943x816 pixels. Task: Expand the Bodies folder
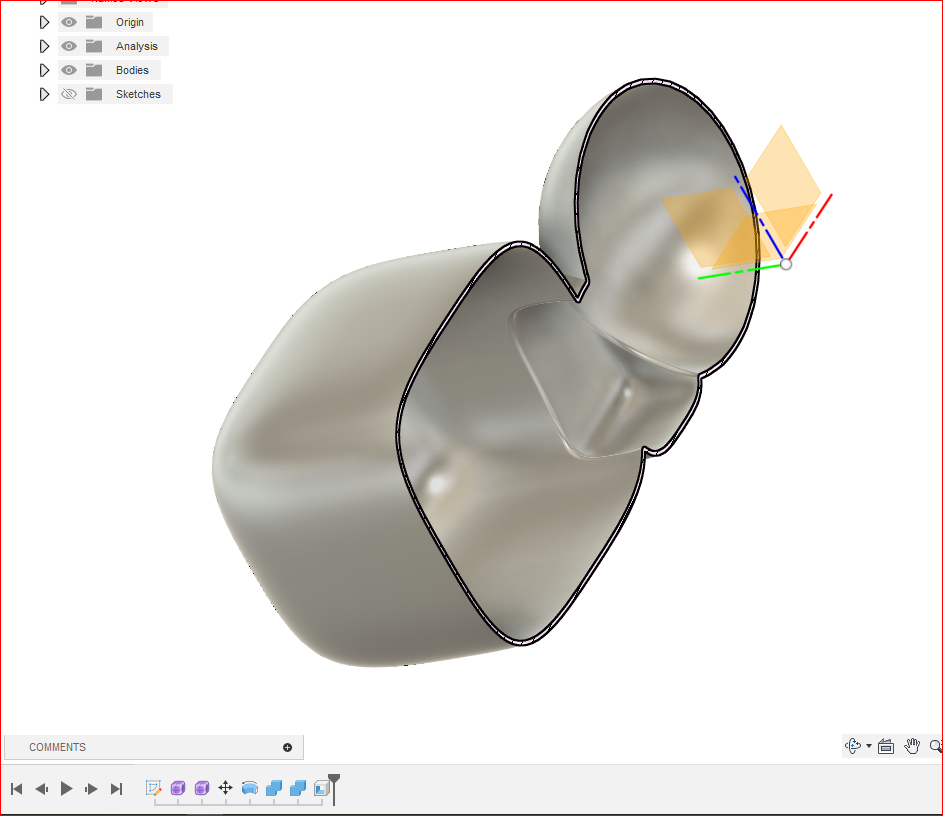coord(44,70)
